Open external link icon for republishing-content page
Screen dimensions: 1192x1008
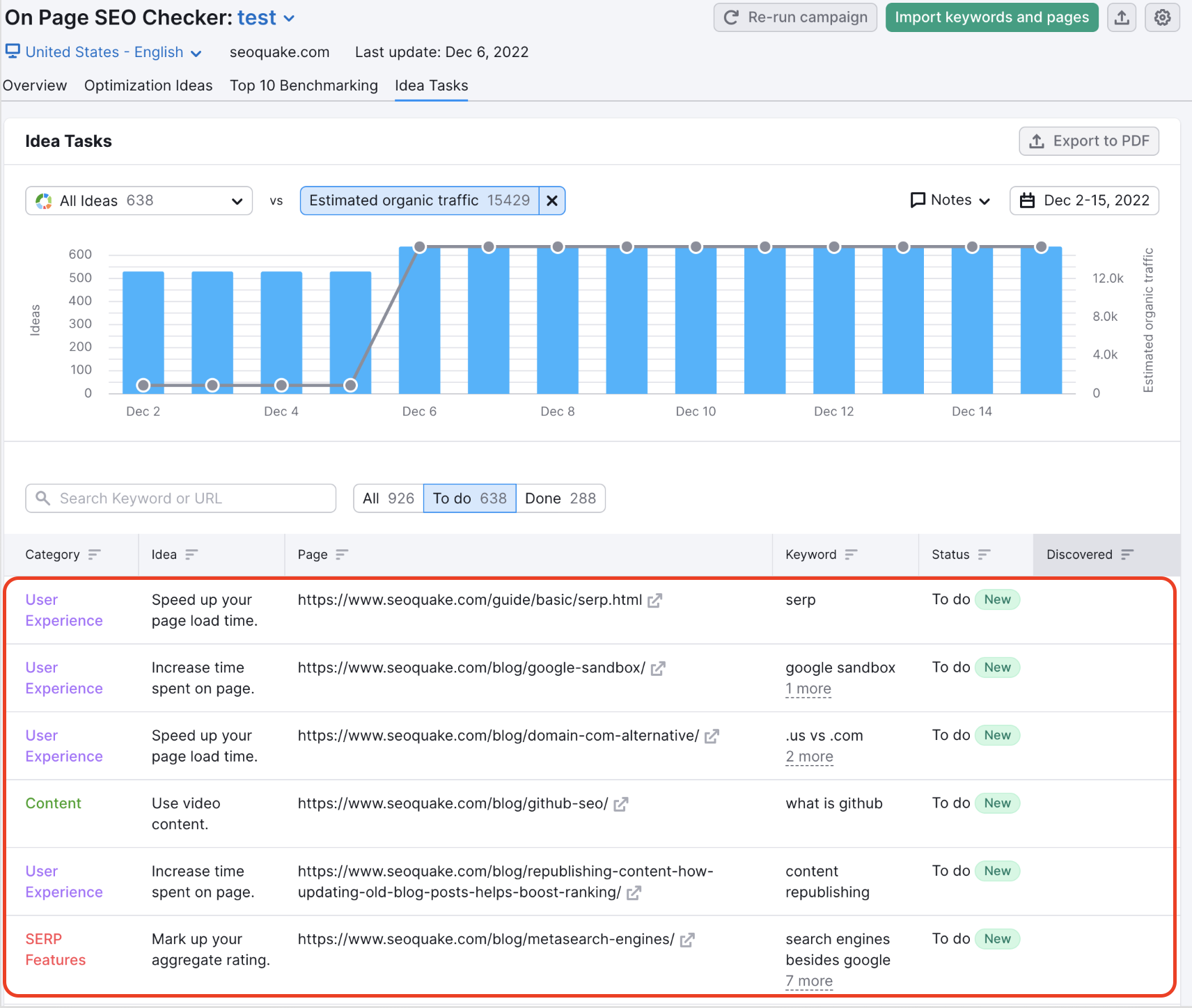(x=634, y=892)
